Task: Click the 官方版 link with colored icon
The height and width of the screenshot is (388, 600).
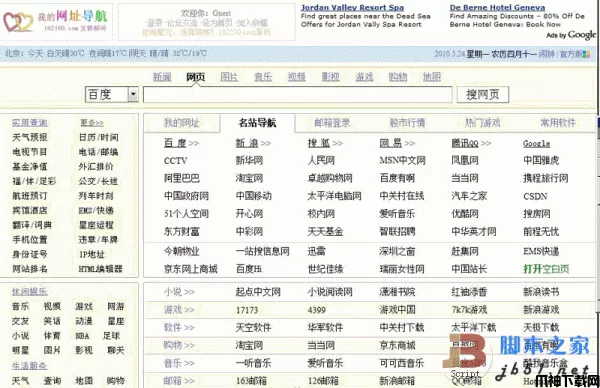Action: pyautogui.click(x=575, y=54)
